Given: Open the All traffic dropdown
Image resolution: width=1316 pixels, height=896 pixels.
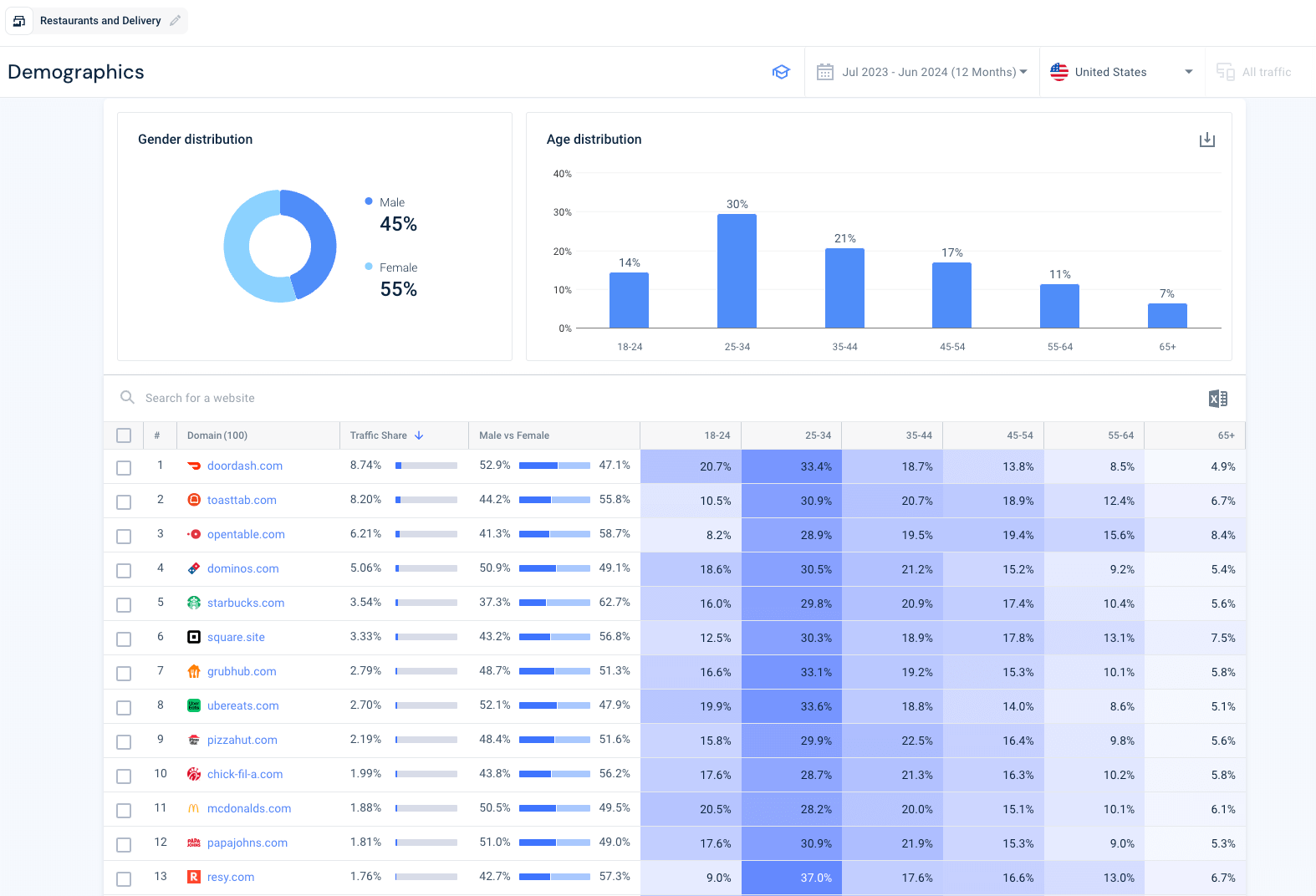Looking at the screenshot, I should pos(1260,72).
